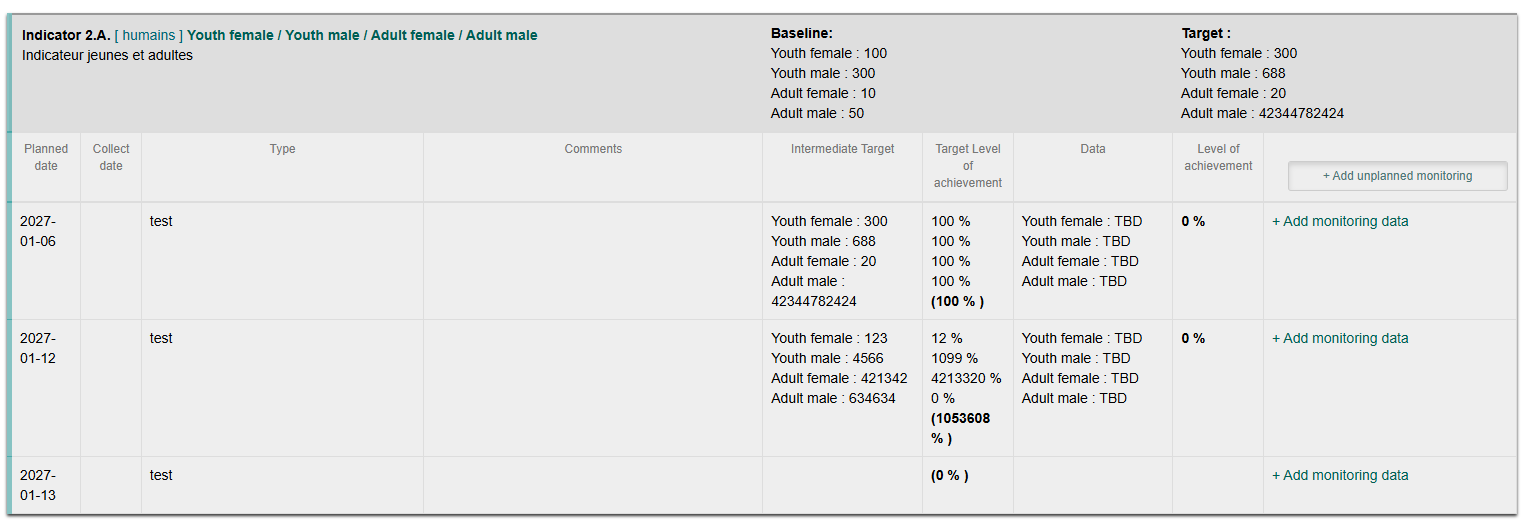Click the Comments column header
This screenshot has width=1532, height=526.
(x=593, y=149)
